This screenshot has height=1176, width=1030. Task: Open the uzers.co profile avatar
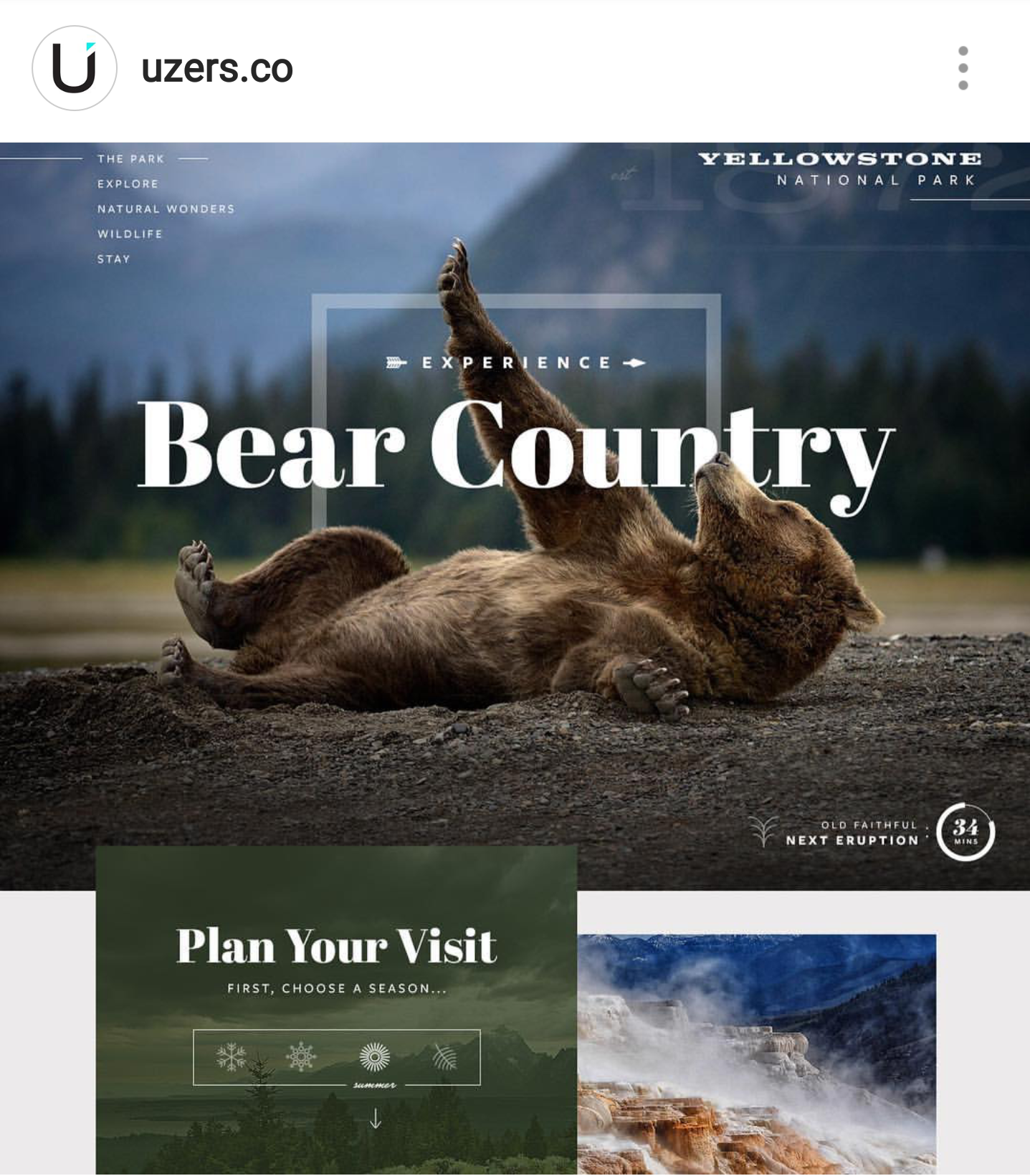75,68
